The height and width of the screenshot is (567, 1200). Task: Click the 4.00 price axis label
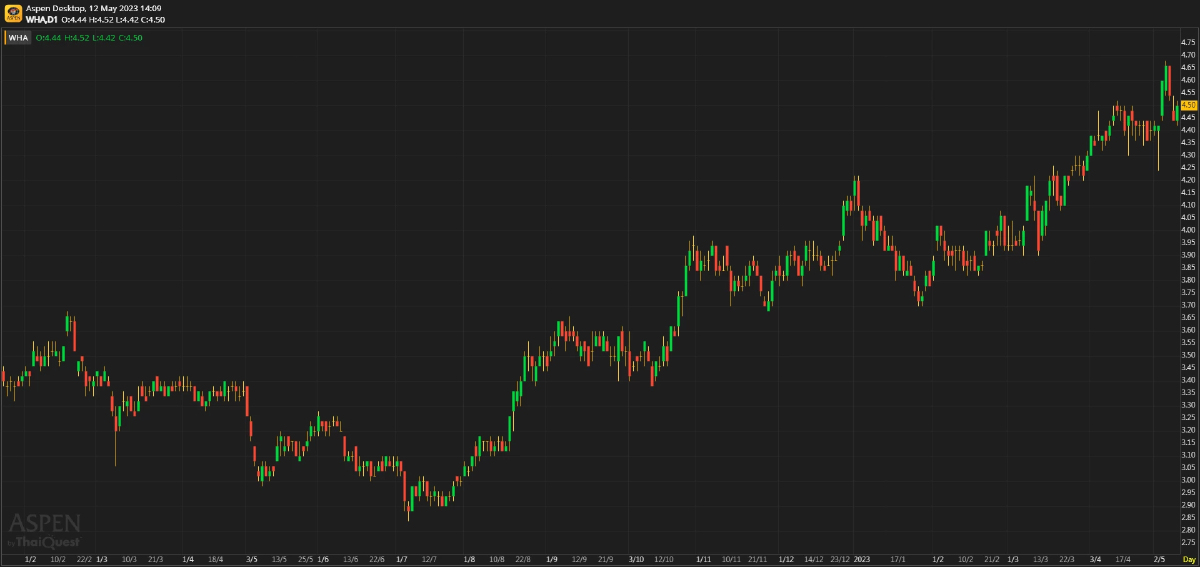[1189, 230]
